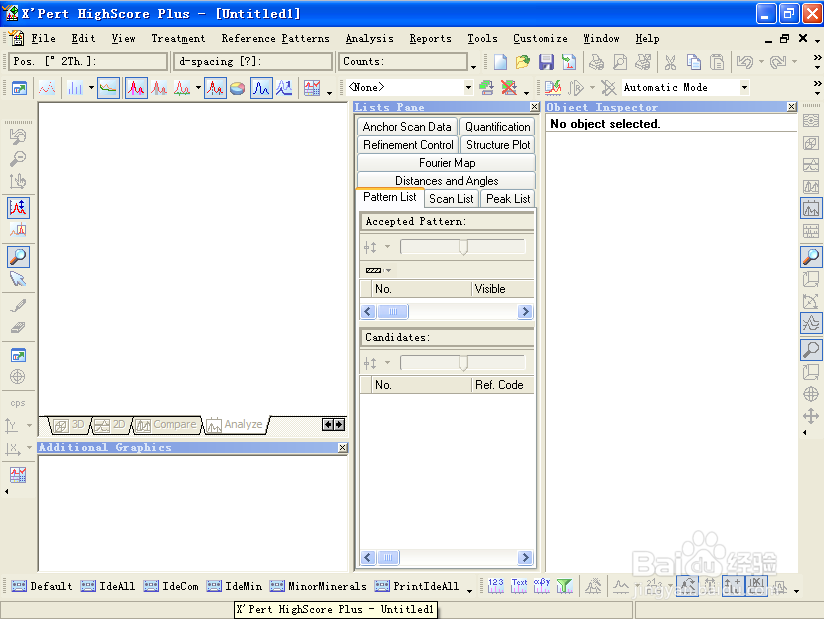Save the document with the floppy disk icon
The width and height of the screenshot is (824, 619).
click(546, 62)
